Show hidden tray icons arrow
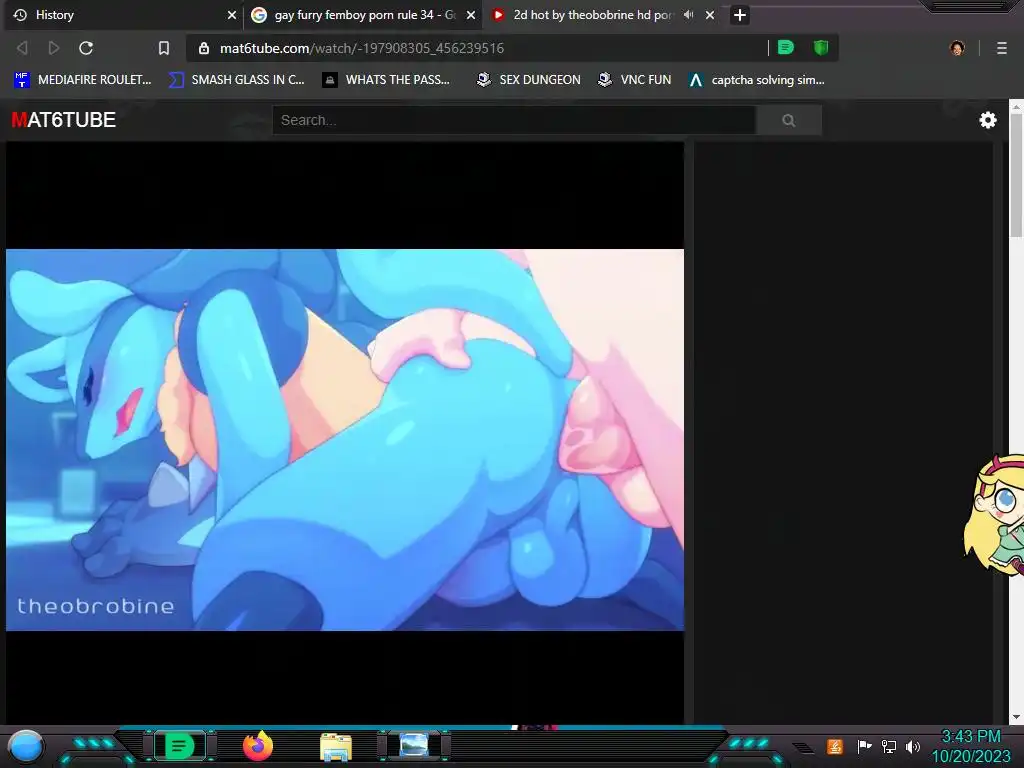Image resolution: width=1024 pixels, height=768 pixels. pyautogui.click(x=805, y=748)
